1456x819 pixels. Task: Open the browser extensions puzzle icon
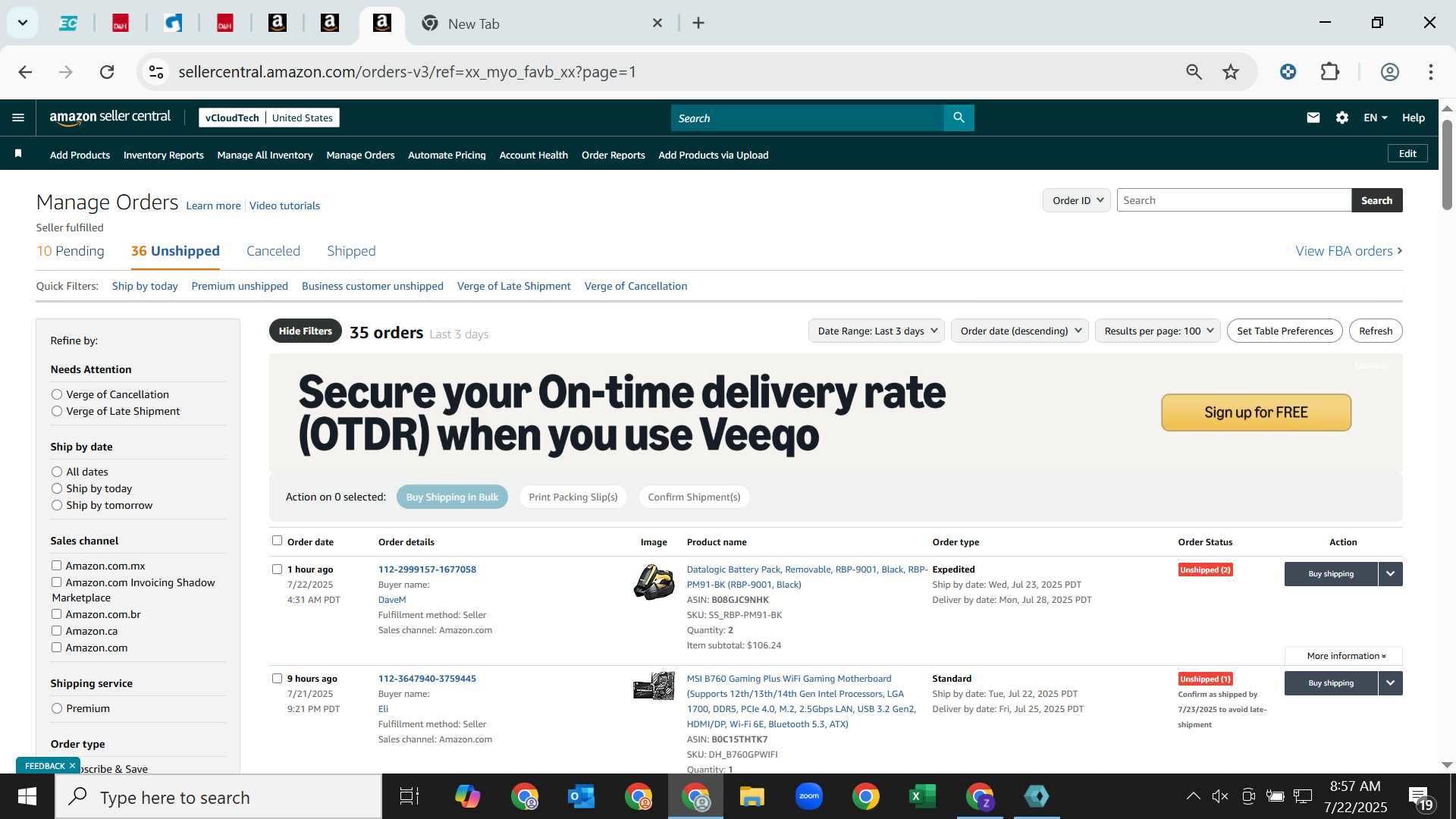(1330, 72)
